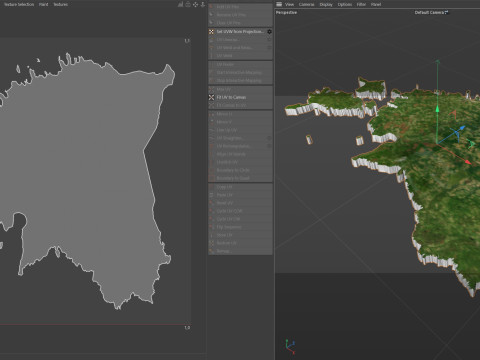Click the viewport hamburger menu icon

(x=279, y=4)
